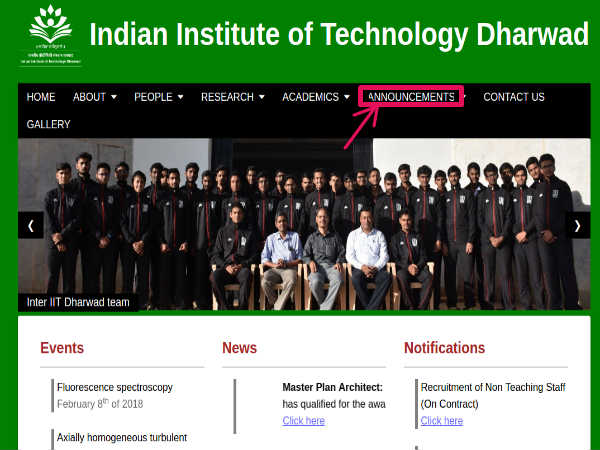Click the Notifications heading
Screen dimensions: 600x450
point(444,348)
